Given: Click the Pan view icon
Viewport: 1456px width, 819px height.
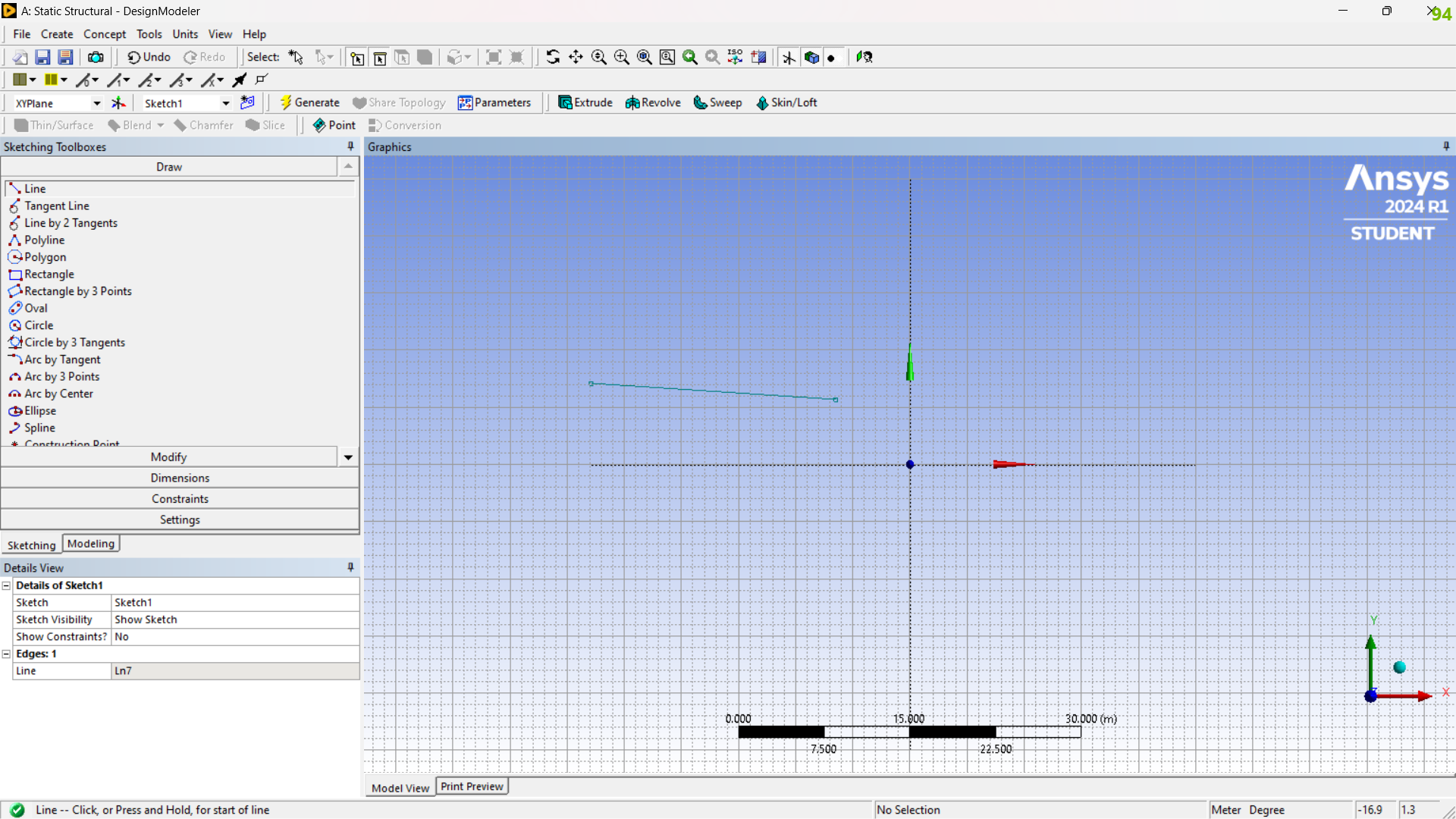Looking at the screenshot, I should coord(576,57).
